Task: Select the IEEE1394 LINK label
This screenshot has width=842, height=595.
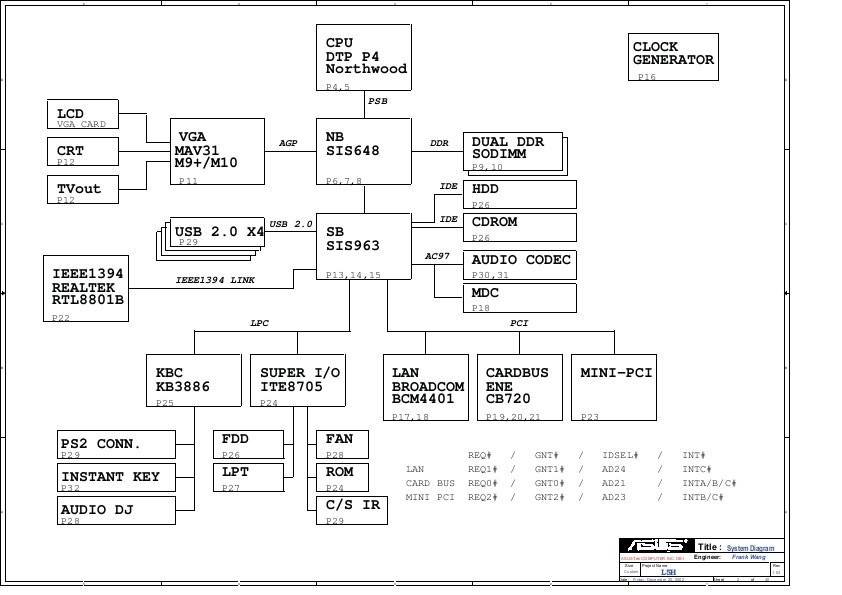Action: (x=215, y=280)
